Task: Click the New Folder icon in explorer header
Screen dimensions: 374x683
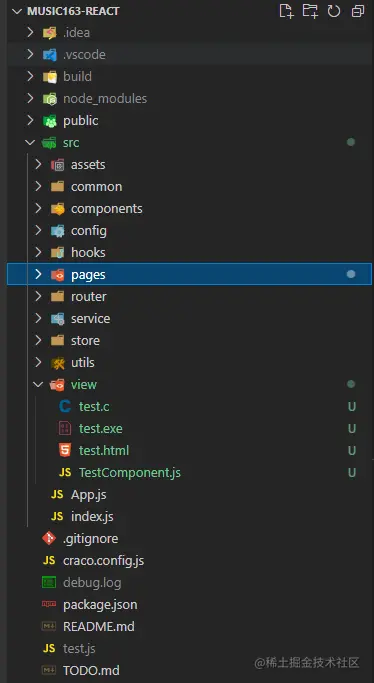Action: click(x=310, y=11)
